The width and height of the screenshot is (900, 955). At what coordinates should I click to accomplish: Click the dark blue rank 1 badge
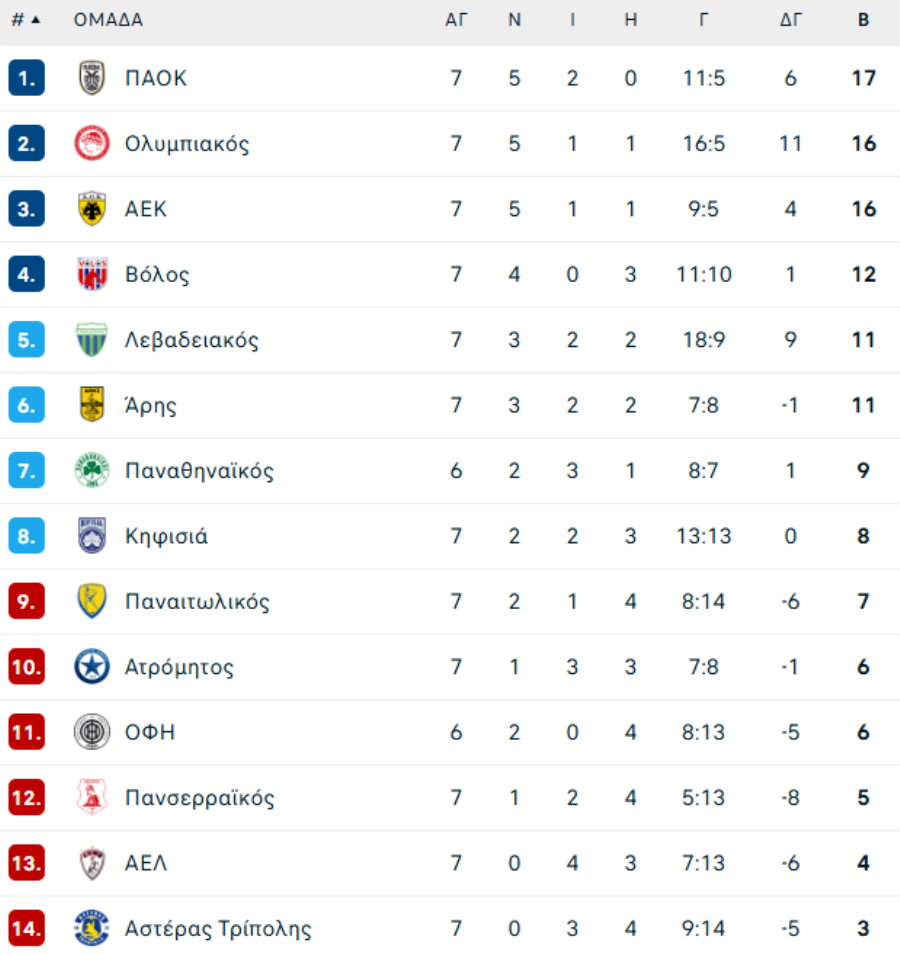27,78
